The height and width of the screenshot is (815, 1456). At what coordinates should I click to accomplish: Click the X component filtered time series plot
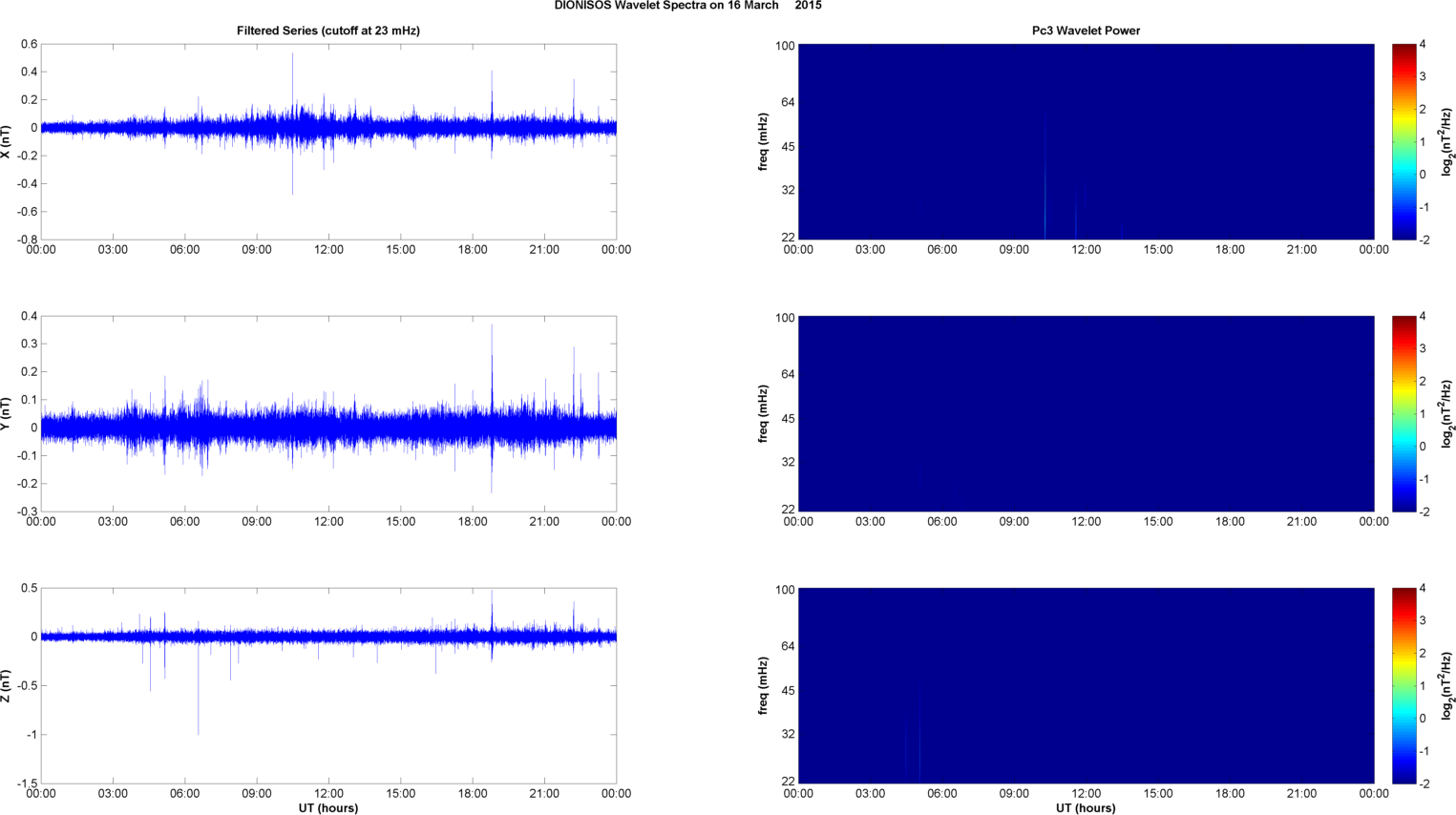coord(328,141)
